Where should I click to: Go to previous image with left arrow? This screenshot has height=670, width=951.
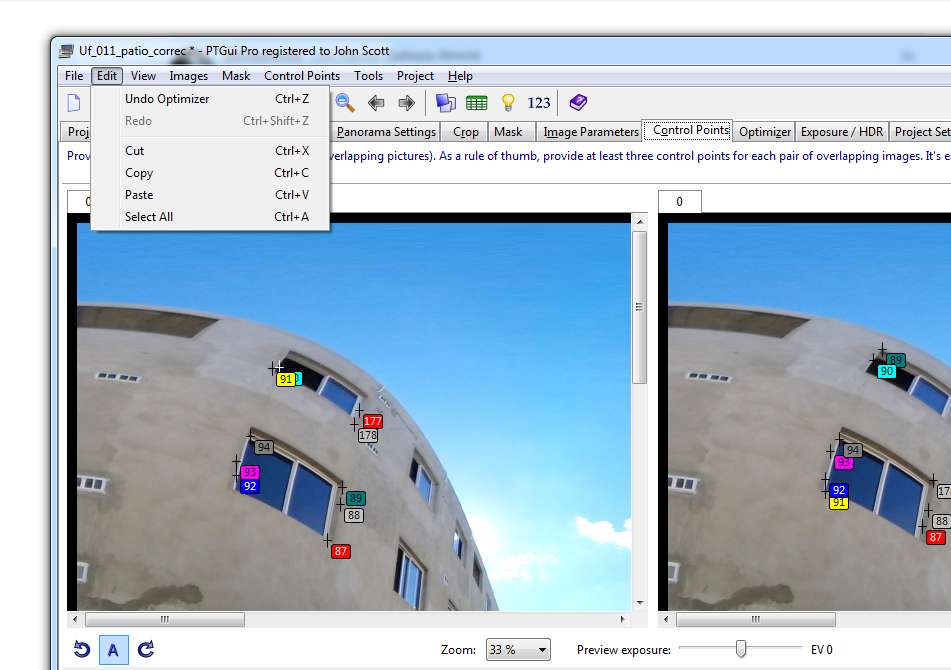376,102
